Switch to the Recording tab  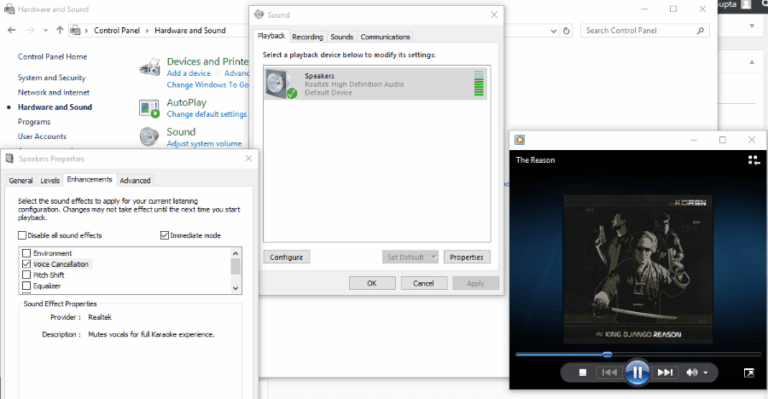pos(308,37)
